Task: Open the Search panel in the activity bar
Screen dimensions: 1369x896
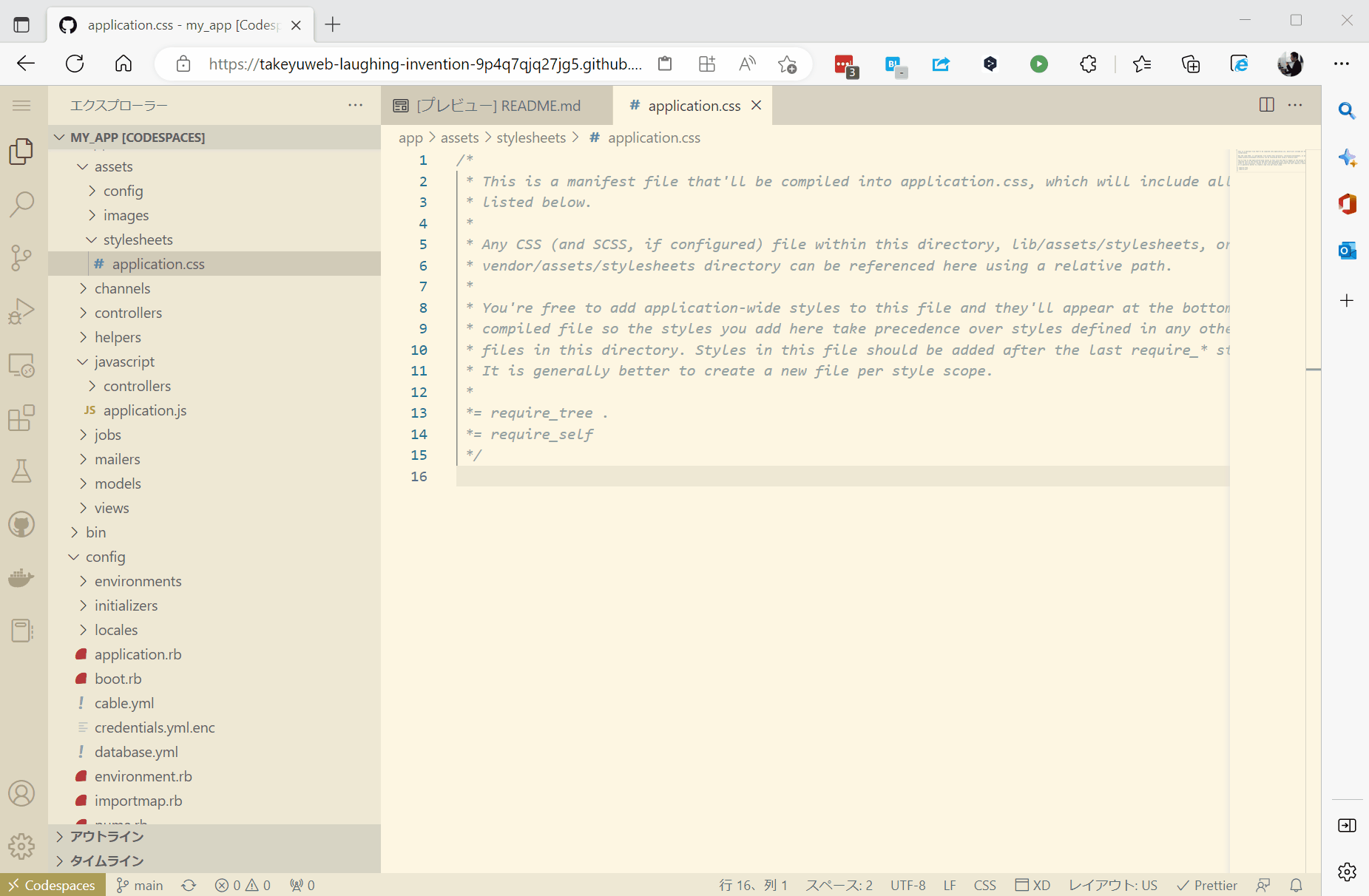Action: tap(22, 203)
